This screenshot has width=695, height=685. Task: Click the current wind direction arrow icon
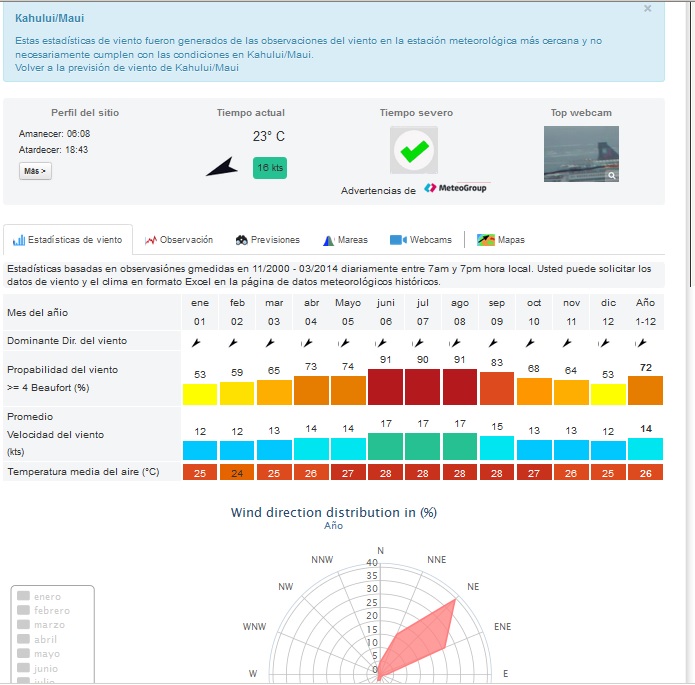point(222,167)
